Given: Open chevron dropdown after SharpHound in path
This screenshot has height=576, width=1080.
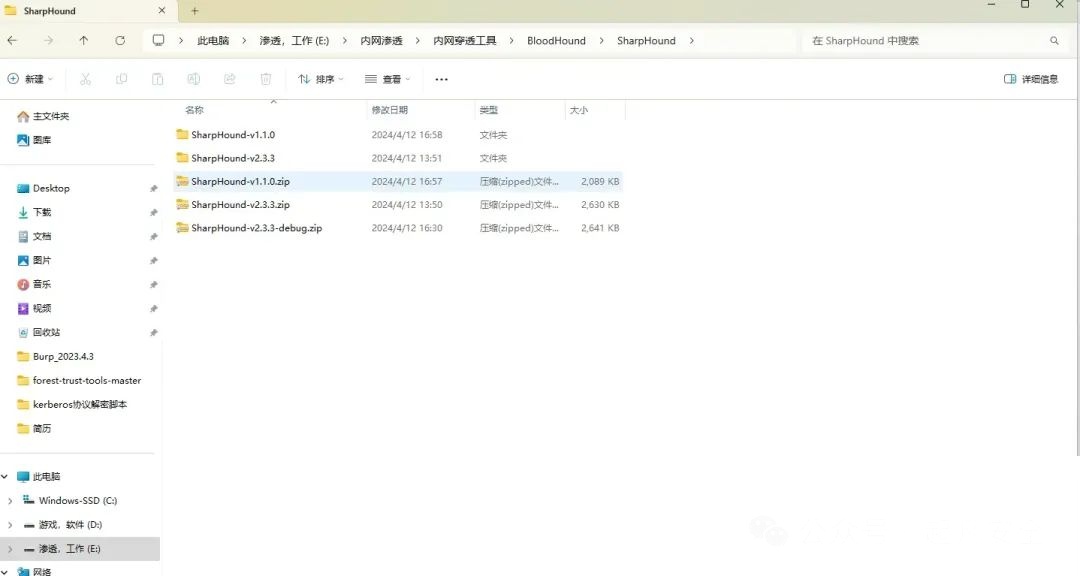Looking at the screenshot, I should point(692,41).
